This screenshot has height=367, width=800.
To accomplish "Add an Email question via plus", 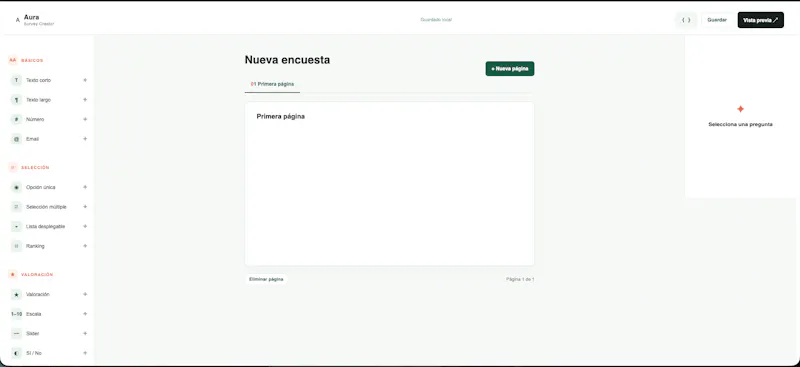I will pos(85,139).
